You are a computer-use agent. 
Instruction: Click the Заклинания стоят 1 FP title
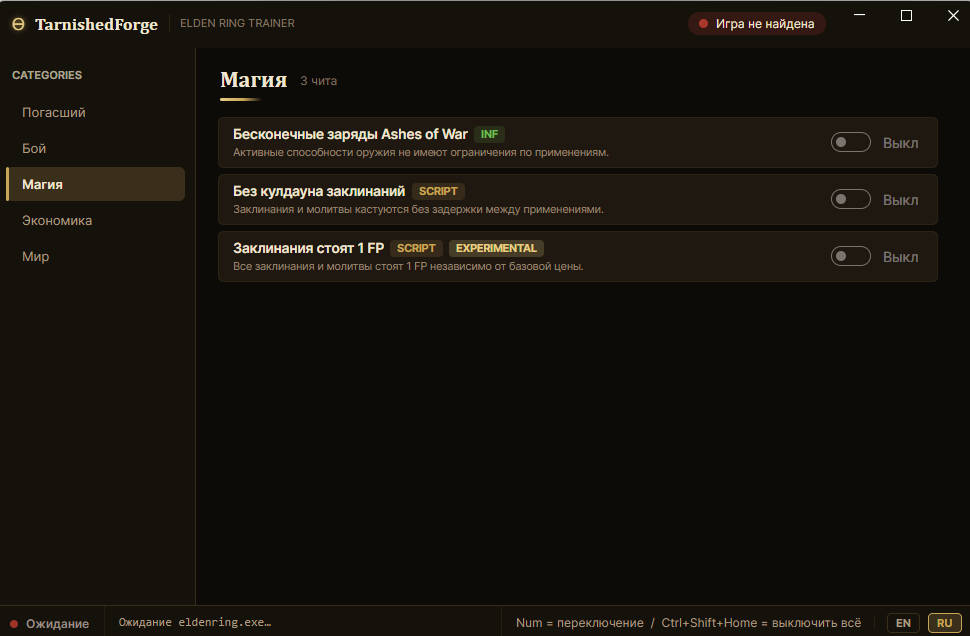(309, 248)
